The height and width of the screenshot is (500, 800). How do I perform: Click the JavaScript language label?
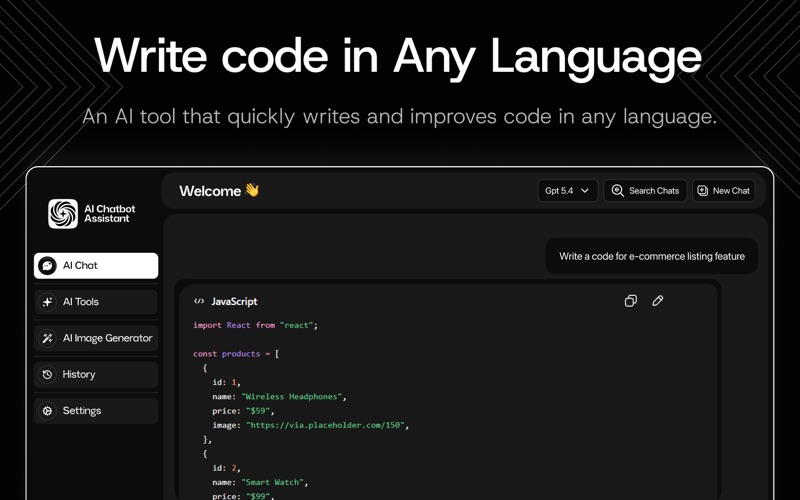(x=234, y=302)
